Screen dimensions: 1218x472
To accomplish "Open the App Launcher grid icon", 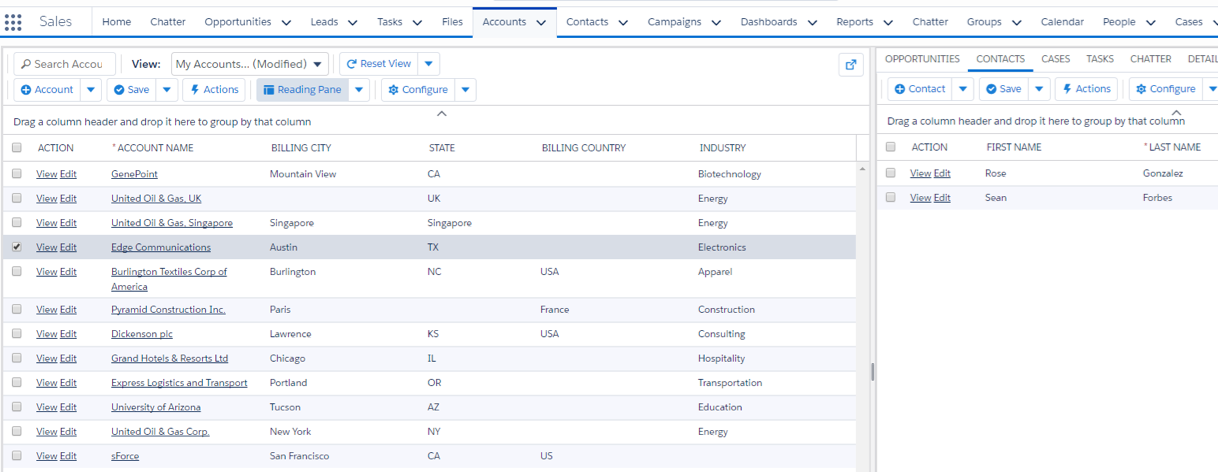I will 13,22.
